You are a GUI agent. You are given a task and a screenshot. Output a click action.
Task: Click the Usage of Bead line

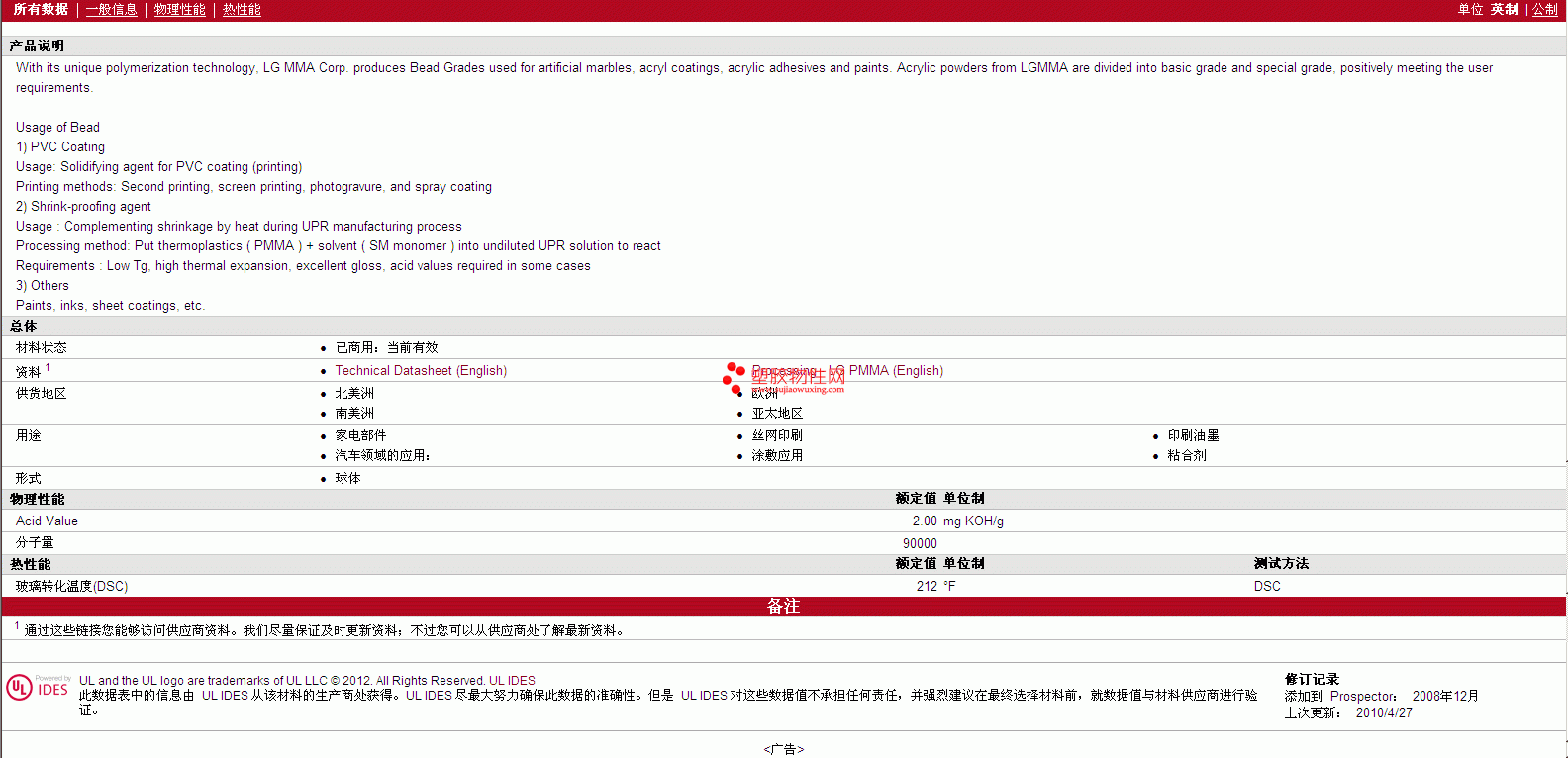(x=57, y=128)
